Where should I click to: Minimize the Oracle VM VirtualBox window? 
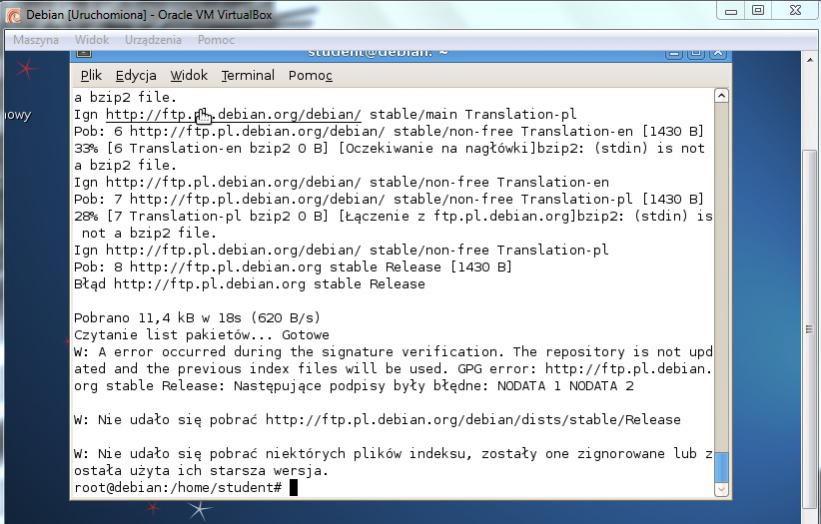(x=733, y=10)
